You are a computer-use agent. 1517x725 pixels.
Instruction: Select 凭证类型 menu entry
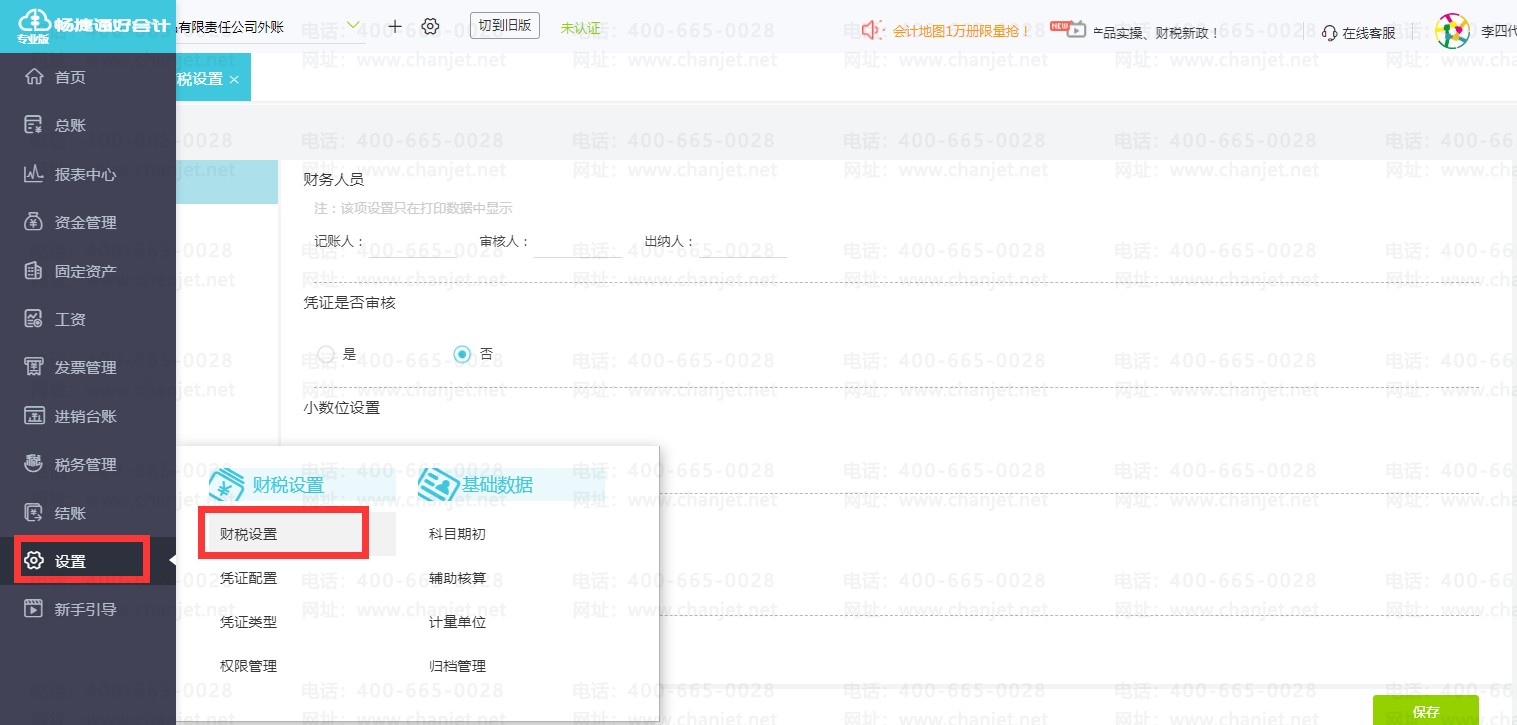click(248, 622)
